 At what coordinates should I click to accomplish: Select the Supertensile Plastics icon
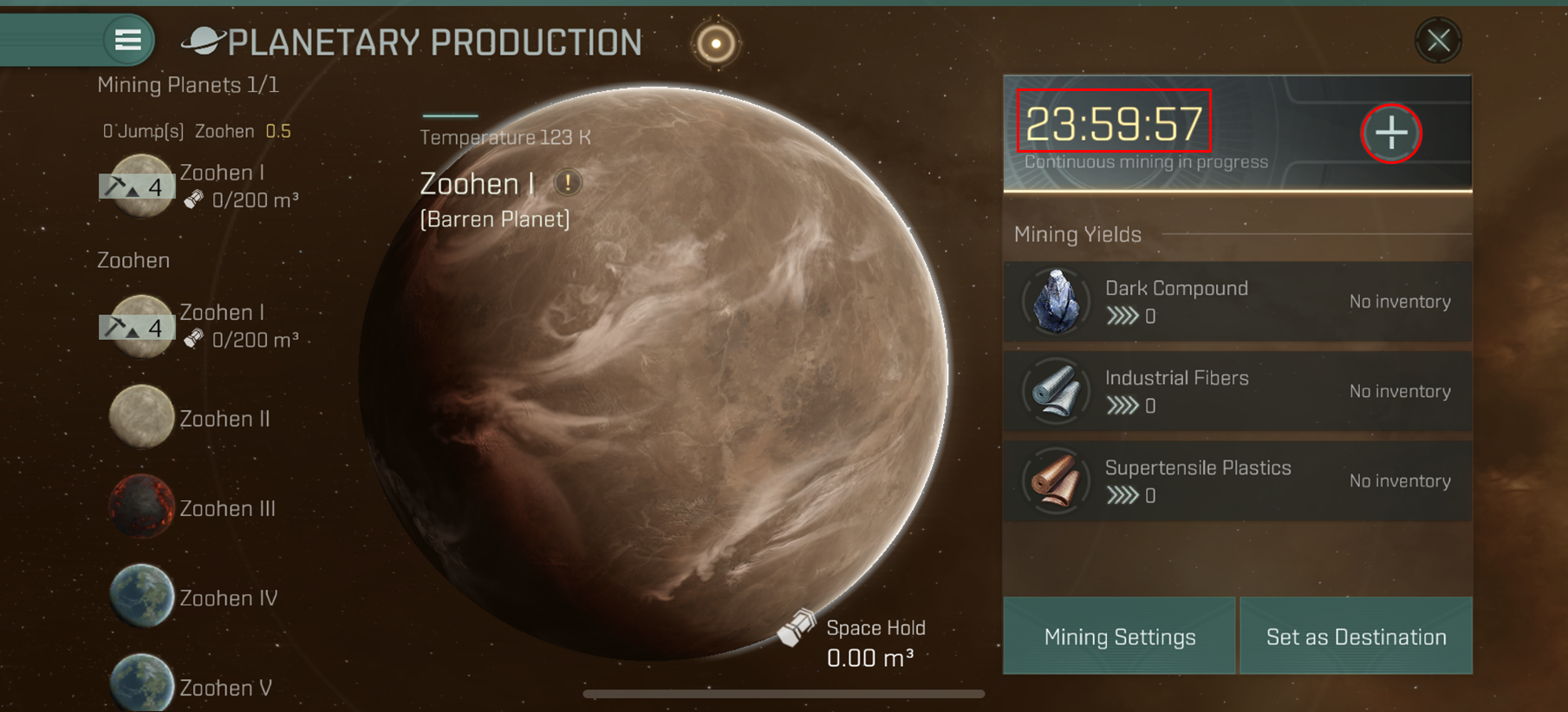click(x=1055, y=480)
